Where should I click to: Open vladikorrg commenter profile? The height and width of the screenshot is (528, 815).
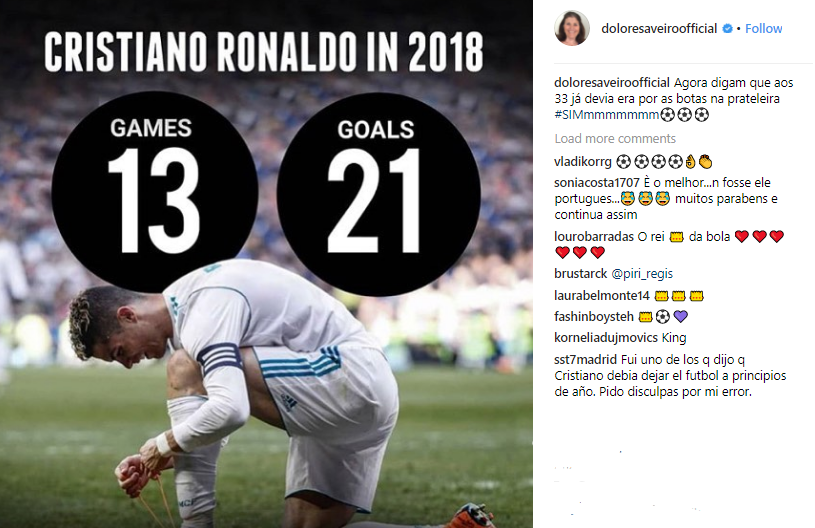point(583,162)
